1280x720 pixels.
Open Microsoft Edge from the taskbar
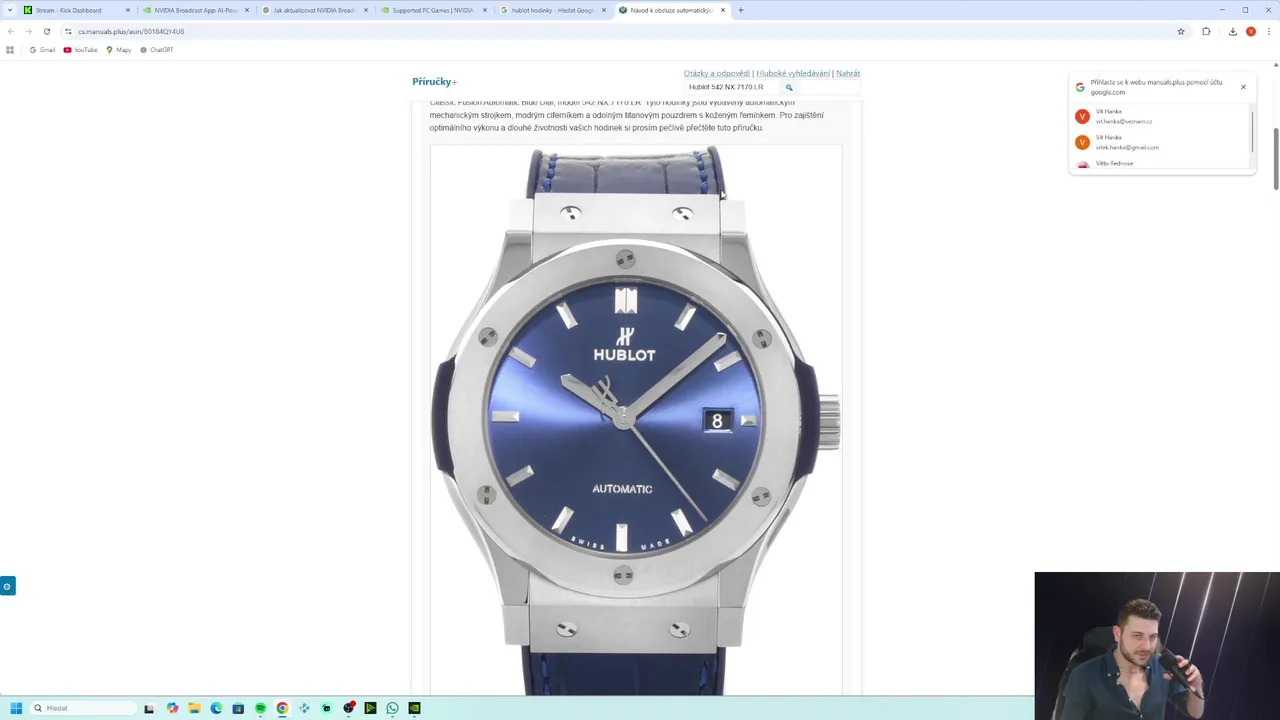pos(216,708)
